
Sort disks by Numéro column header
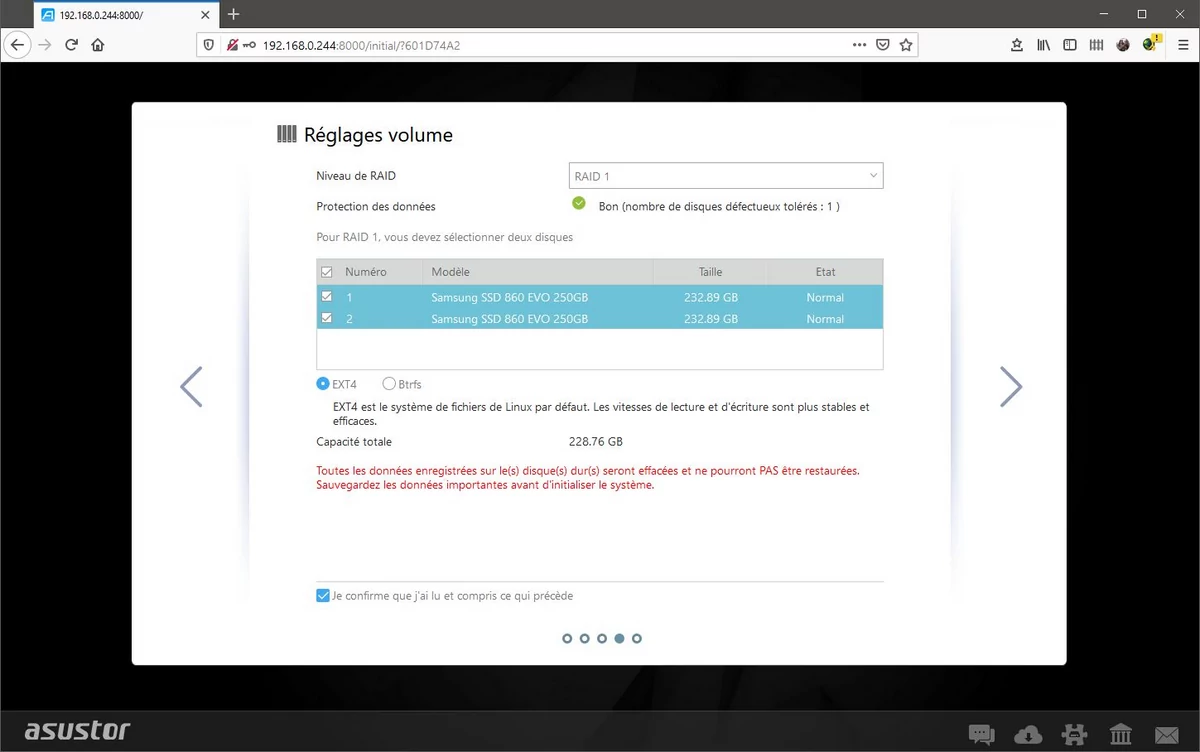[366, 272]
